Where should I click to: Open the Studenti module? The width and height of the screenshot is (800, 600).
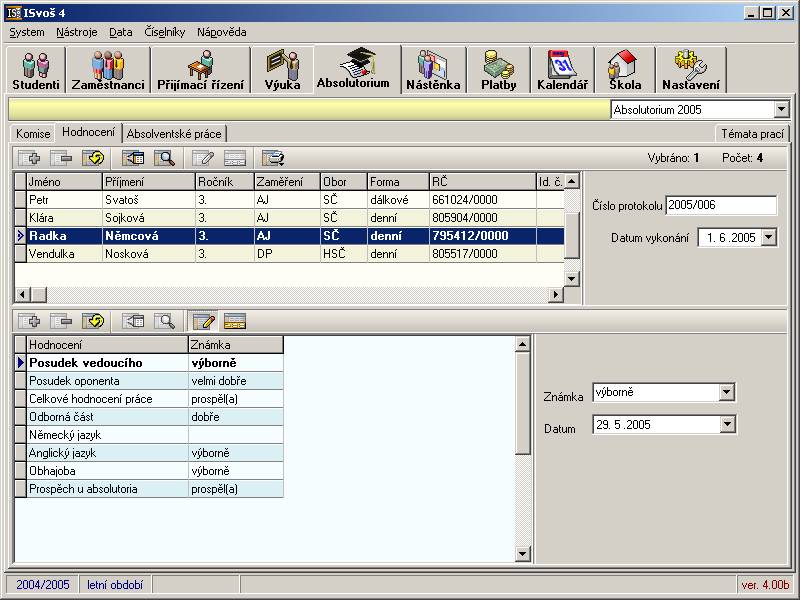click(36, 70)
